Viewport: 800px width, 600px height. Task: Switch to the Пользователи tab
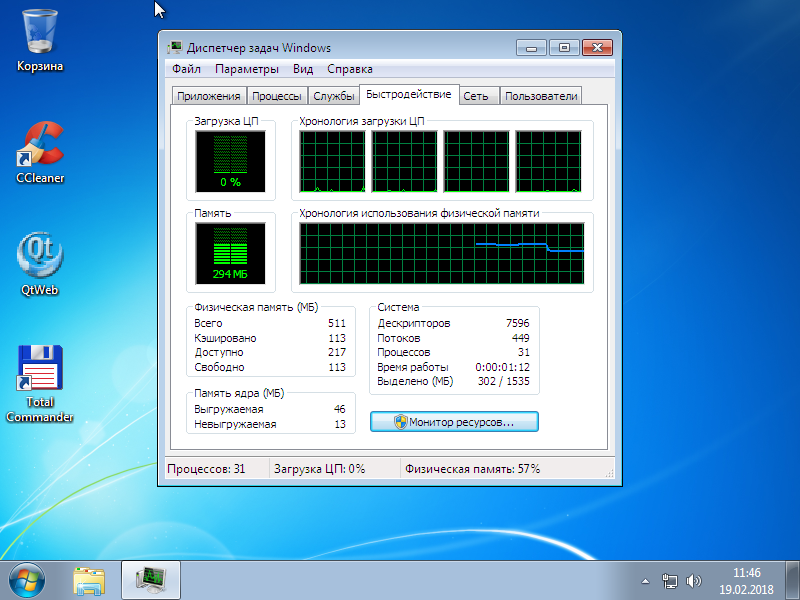click(x=541, y=96)
